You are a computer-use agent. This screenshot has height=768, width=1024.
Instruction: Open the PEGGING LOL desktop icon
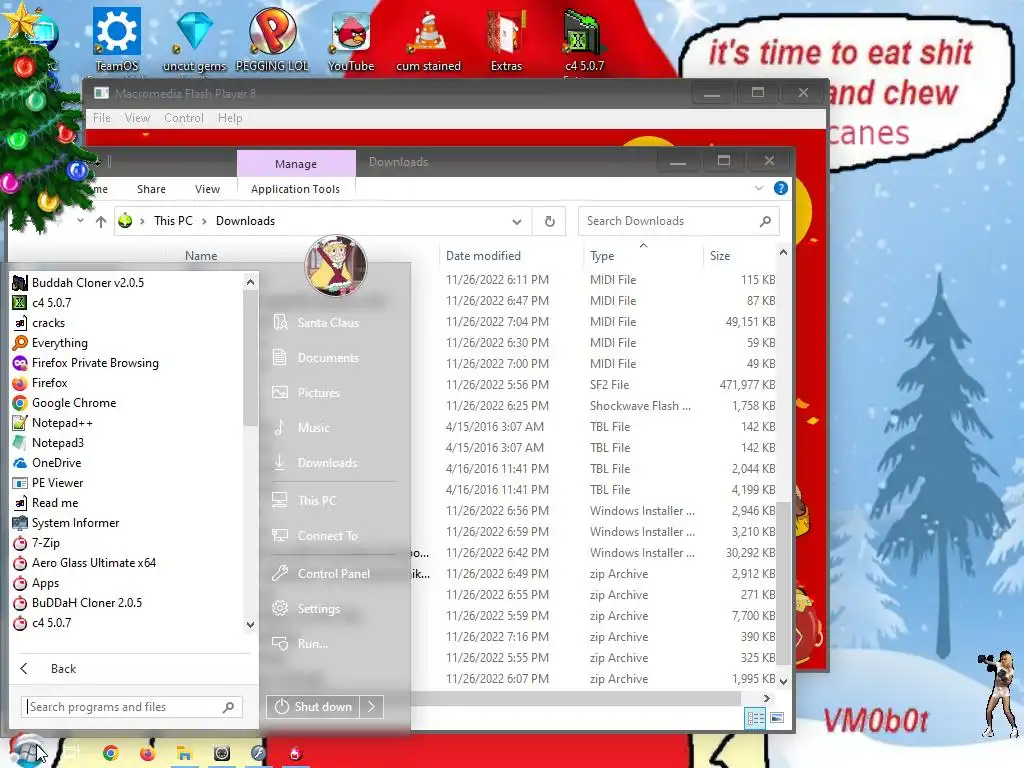272,39
